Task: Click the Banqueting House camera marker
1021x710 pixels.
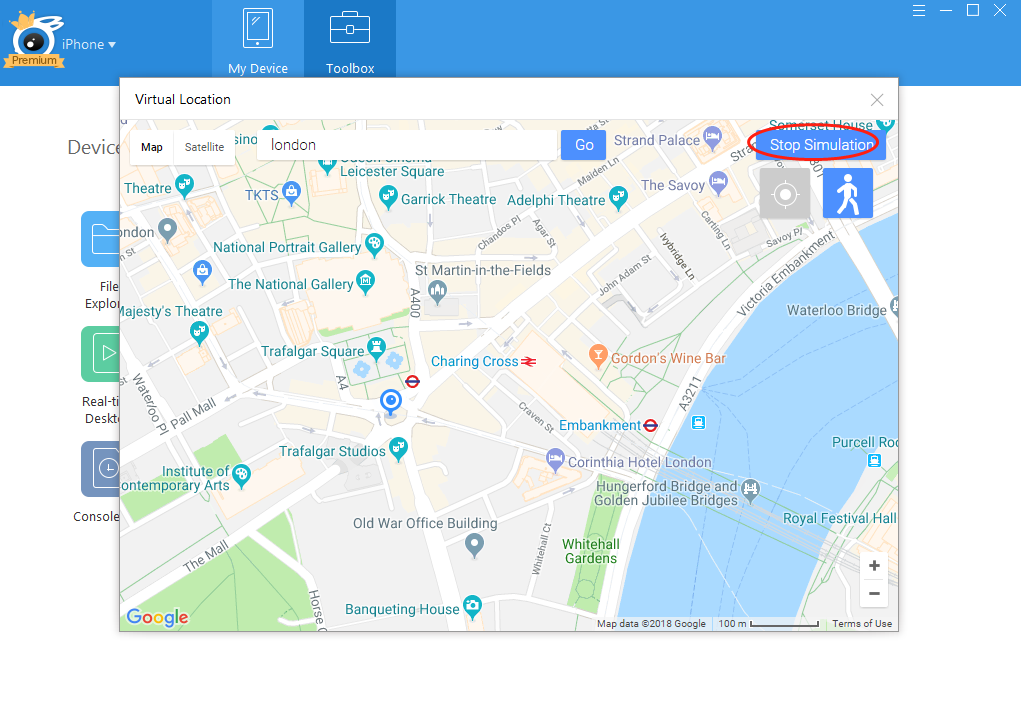Action: tap(472, 606)
